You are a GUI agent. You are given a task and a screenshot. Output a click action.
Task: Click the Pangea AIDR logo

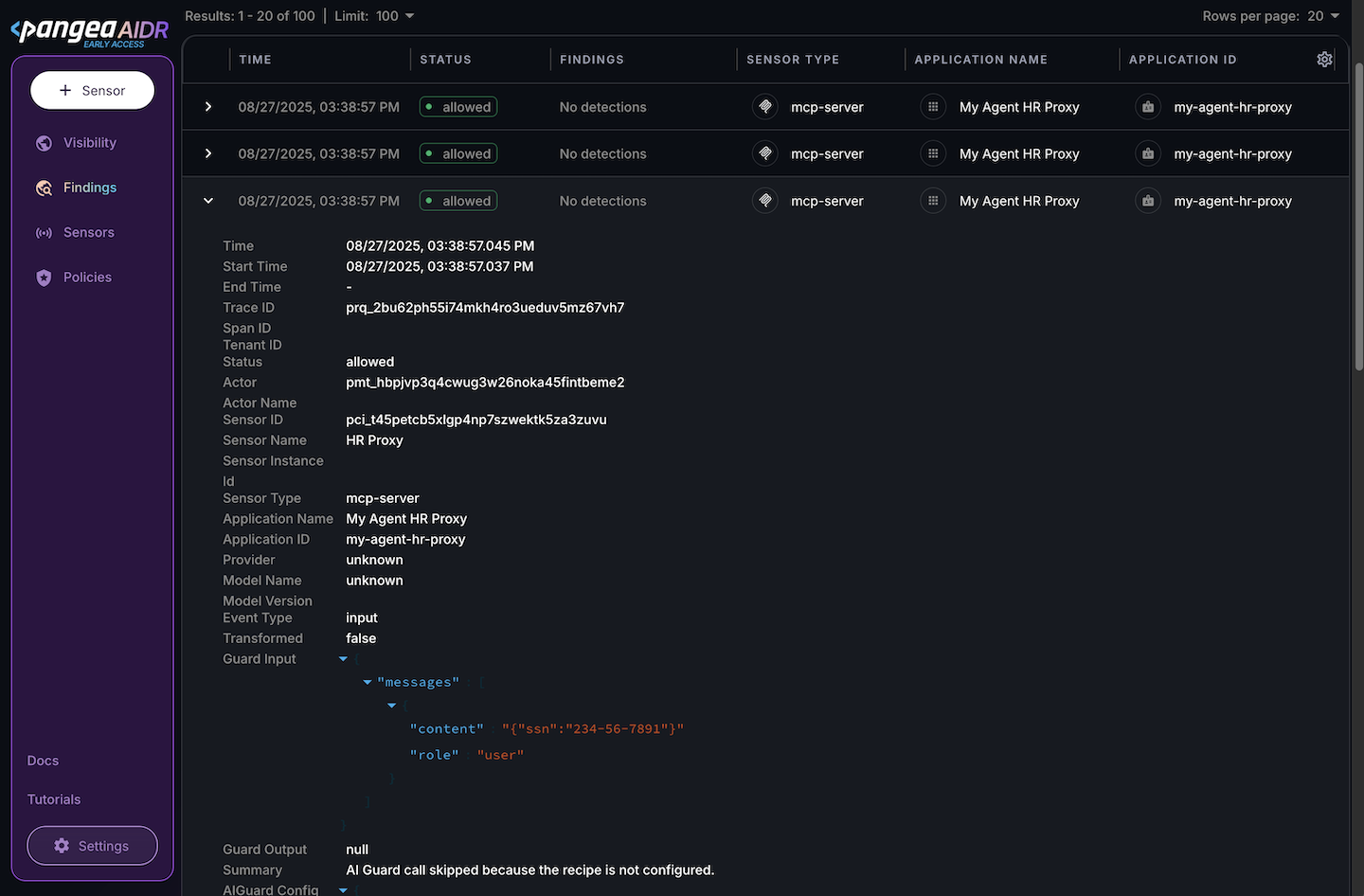[x=90, y=31]
